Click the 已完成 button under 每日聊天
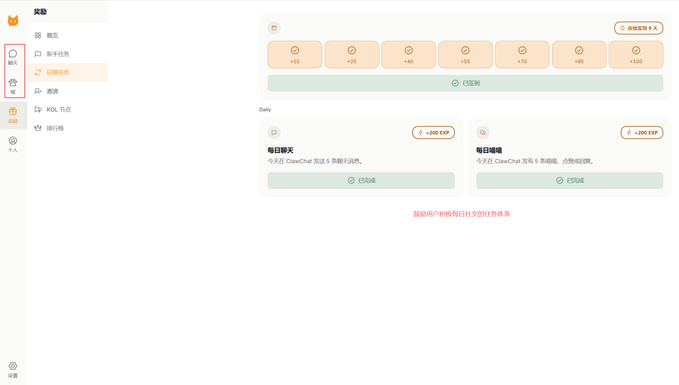The width and height of the screenshot is (679, 385). coord(361,181)
